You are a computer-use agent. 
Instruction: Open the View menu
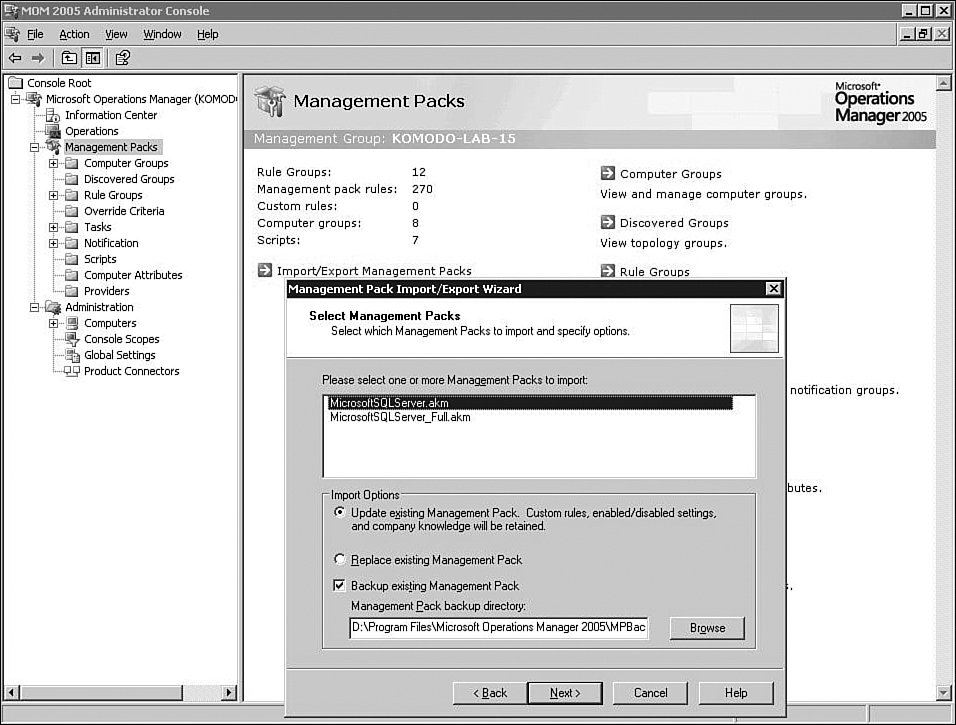click(x=116, y=34)
